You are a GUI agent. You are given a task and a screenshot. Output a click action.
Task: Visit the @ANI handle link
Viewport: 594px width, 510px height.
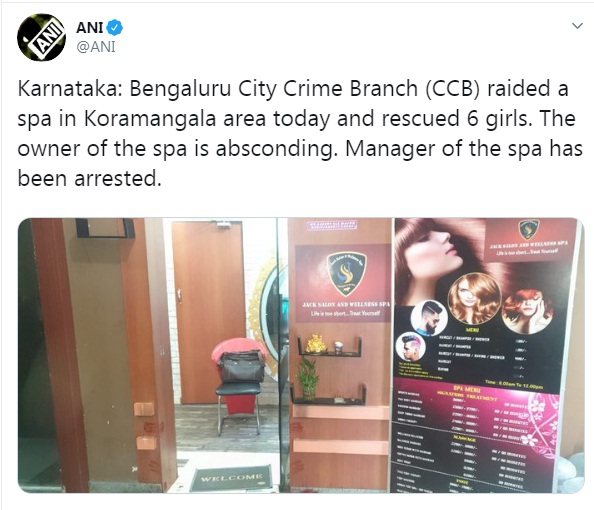(96, 47)
